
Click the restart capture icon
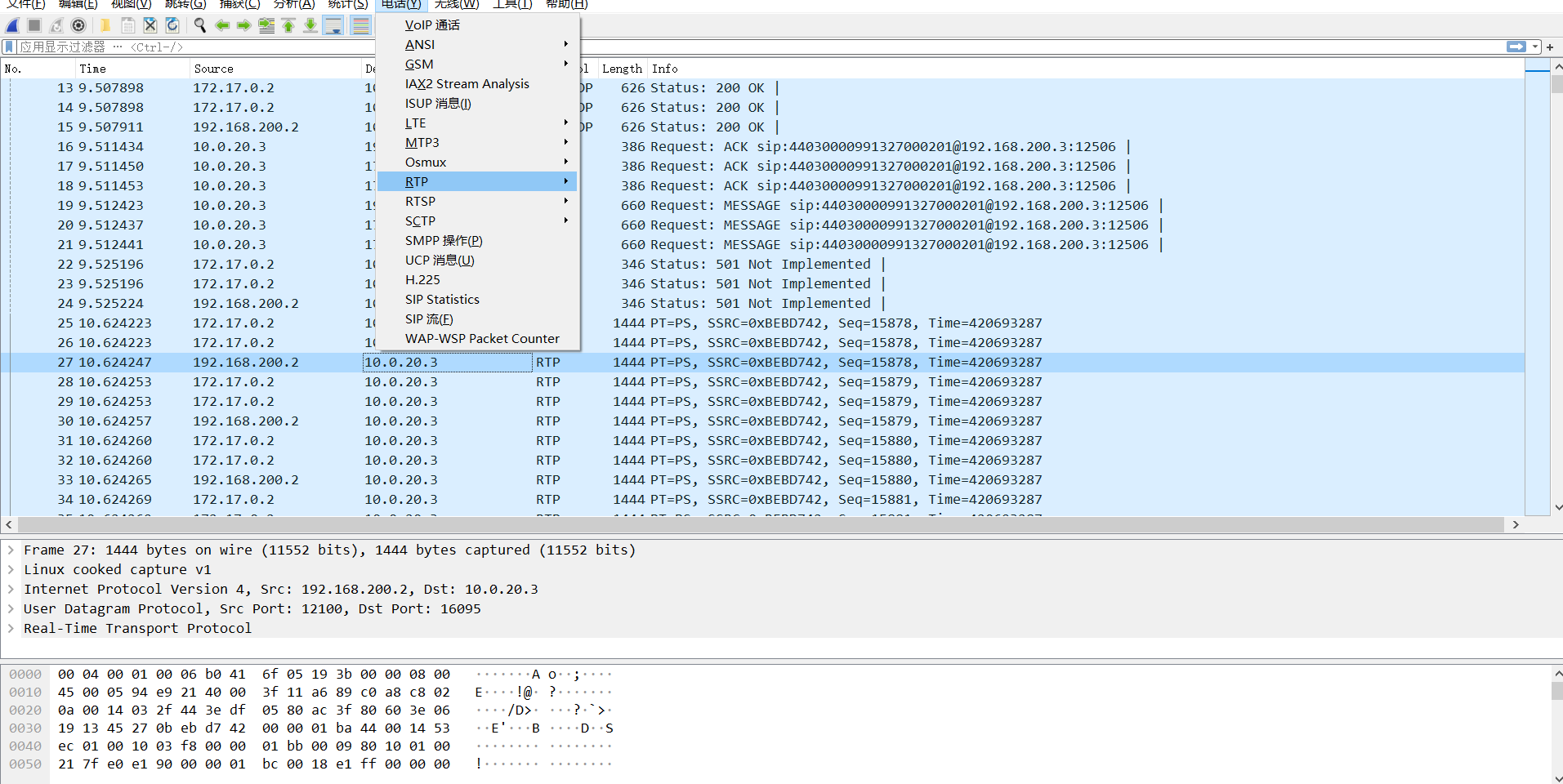coord(56,26)
